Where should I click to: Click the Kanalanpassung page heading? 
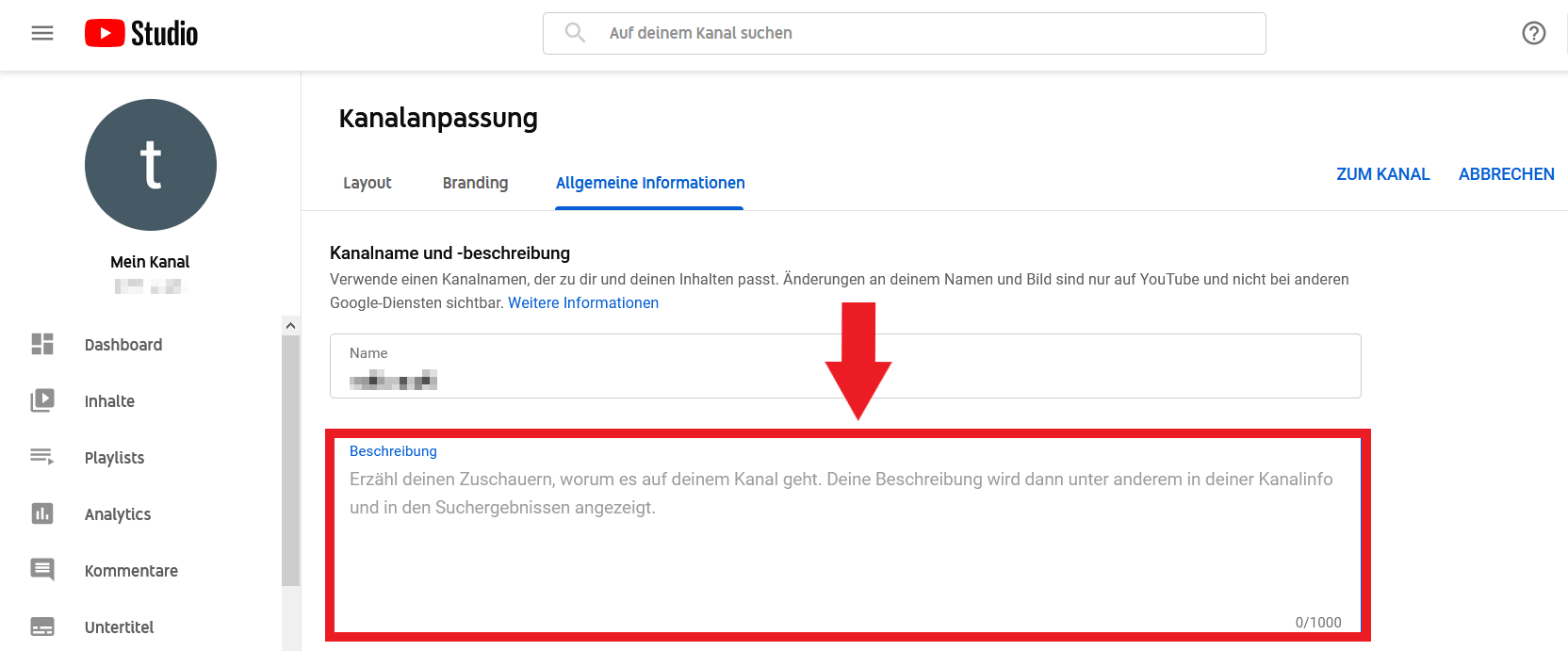[x=438, y=118]
